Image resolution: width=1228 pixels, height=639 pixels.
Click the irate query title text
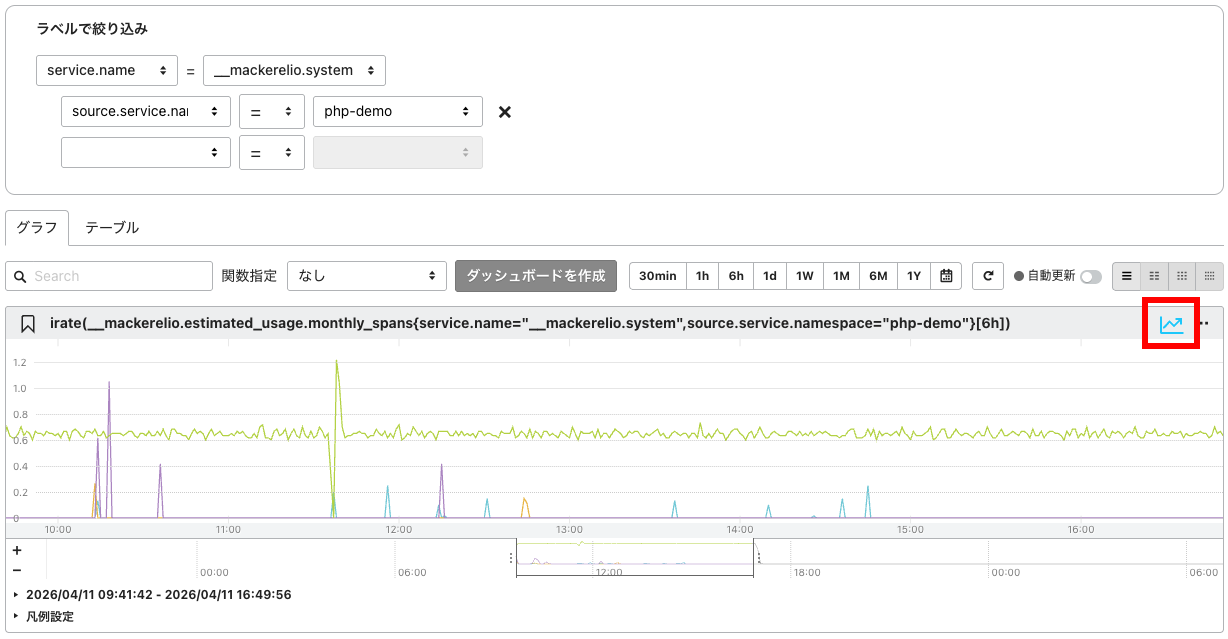tap(530, 324)
